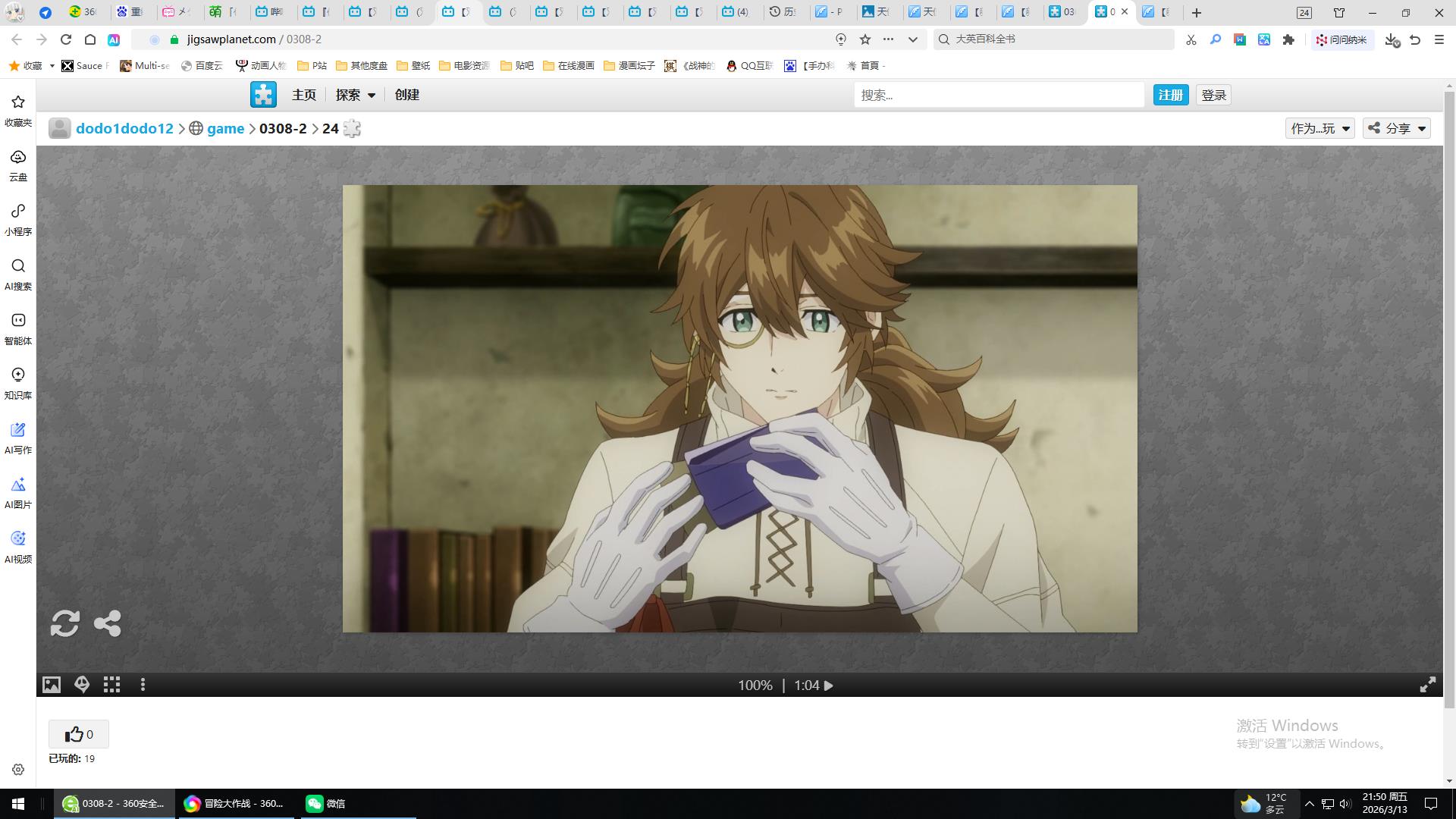Click the restart puzzle refresh icon
This screenshot has width=1456, height=819.
click(x=64, y=623)
